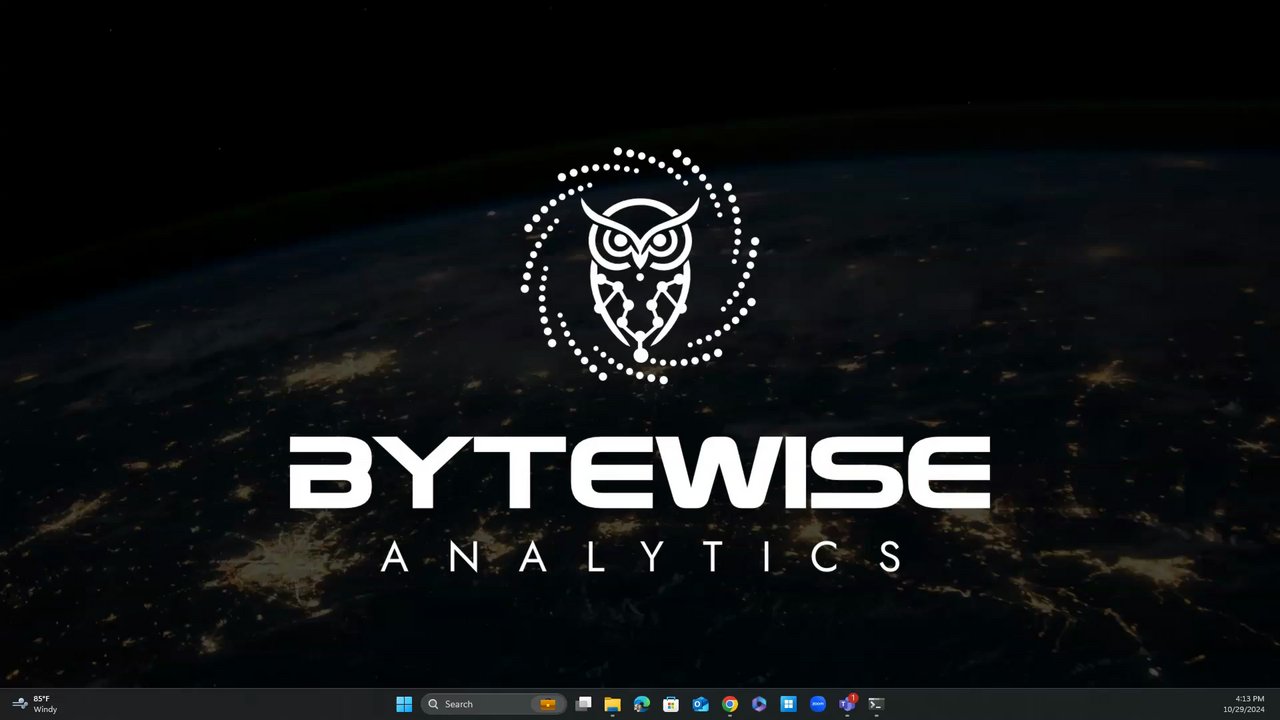This screenshot has height=720, width=1280.
Task: Launch Microsoft Edge from the taskbar
Action: coord(642,704)
